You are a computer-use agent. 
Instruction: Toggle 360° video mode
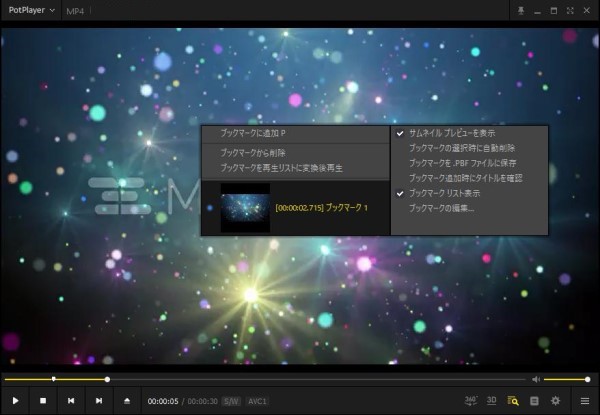point(471,400)
